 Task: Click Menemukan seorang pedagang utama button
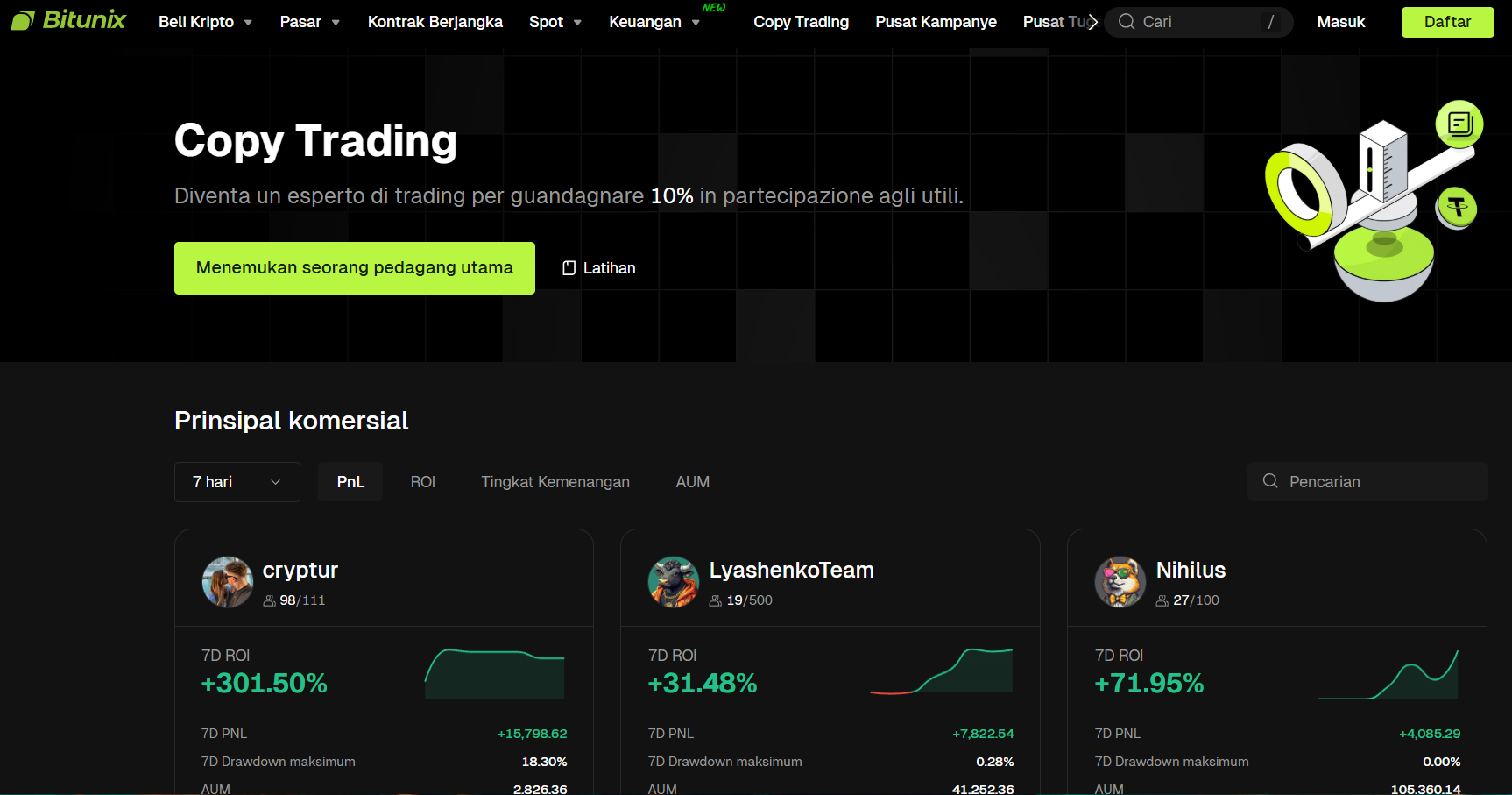(355, 268)
